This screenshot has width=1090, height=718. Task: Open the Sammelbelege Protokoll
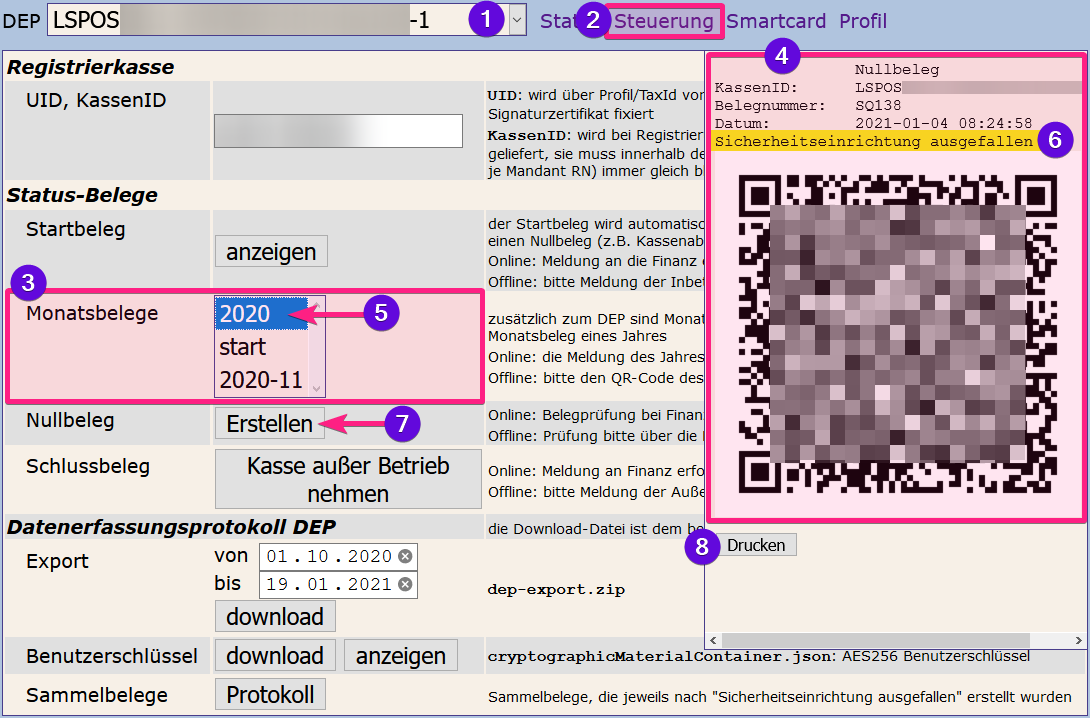click(270, 694)
